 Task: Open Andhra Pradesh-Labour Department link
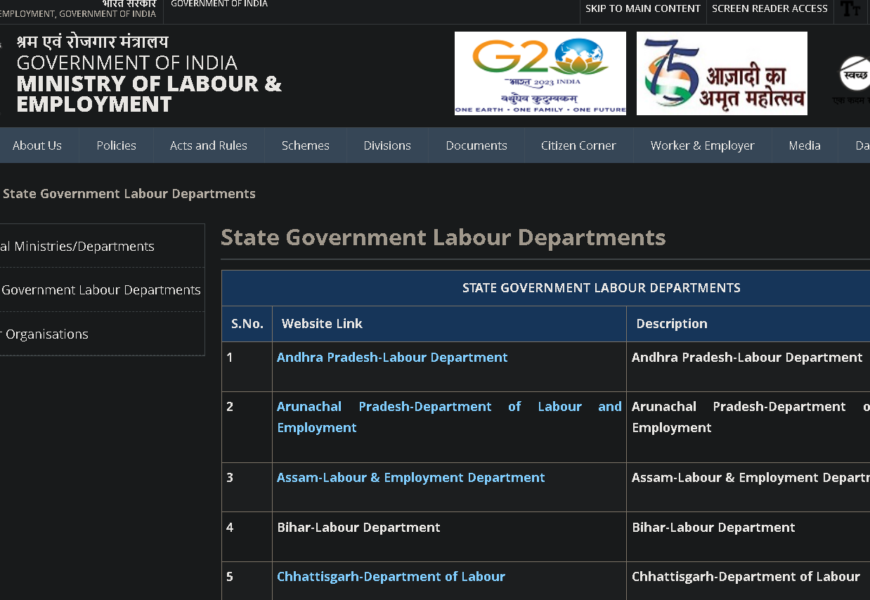click(x=392, y=357)
